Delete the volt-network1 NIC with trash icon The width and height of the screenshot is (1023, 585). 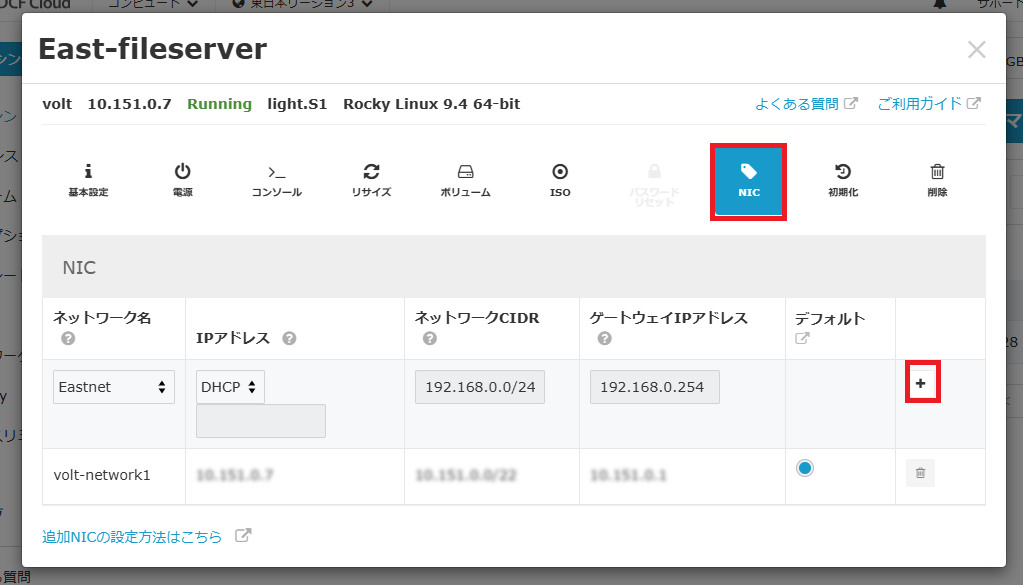920,474
